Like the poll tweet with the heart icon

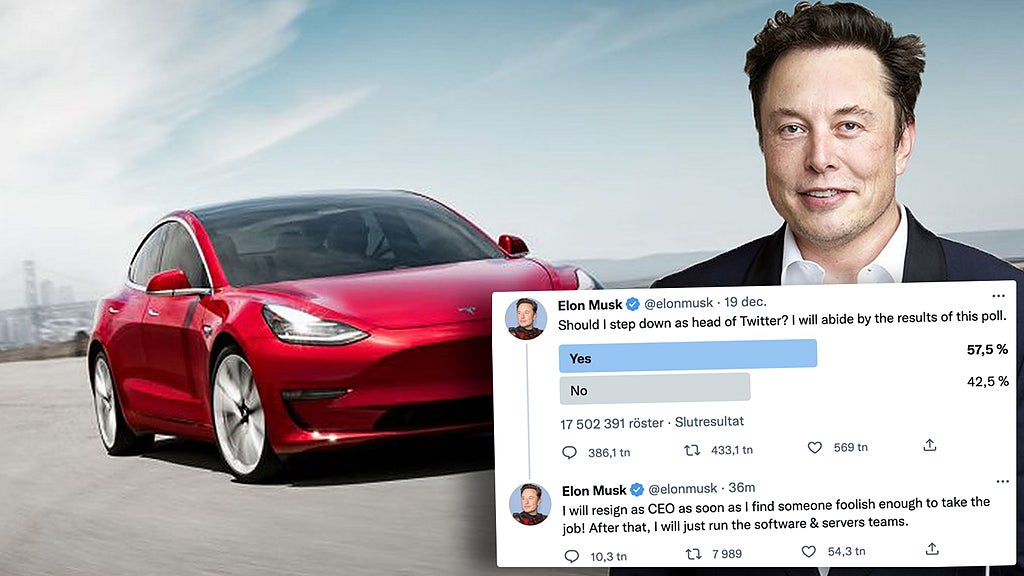[814, 447]
